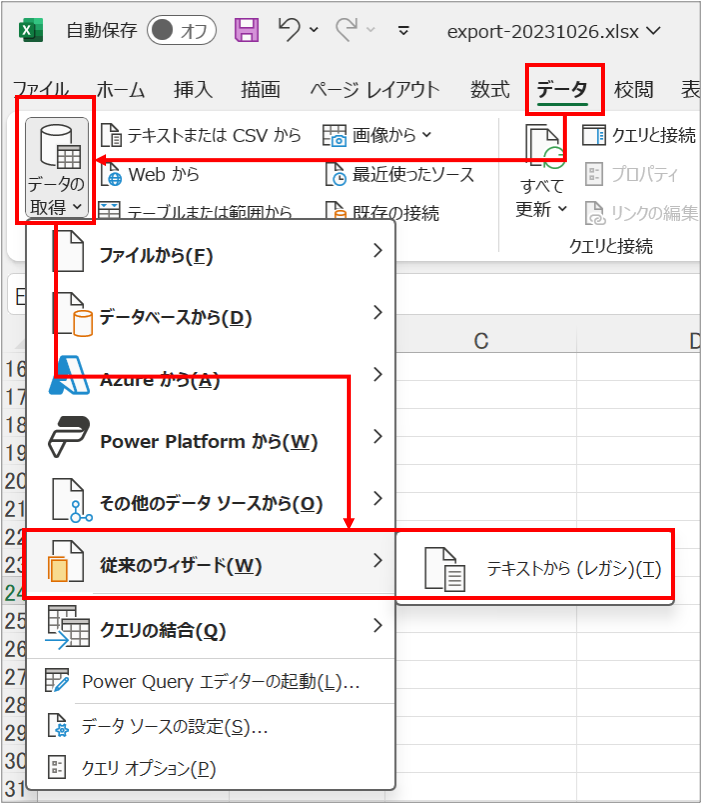
Task: Select row 30 header
Action: coord(14,760)
